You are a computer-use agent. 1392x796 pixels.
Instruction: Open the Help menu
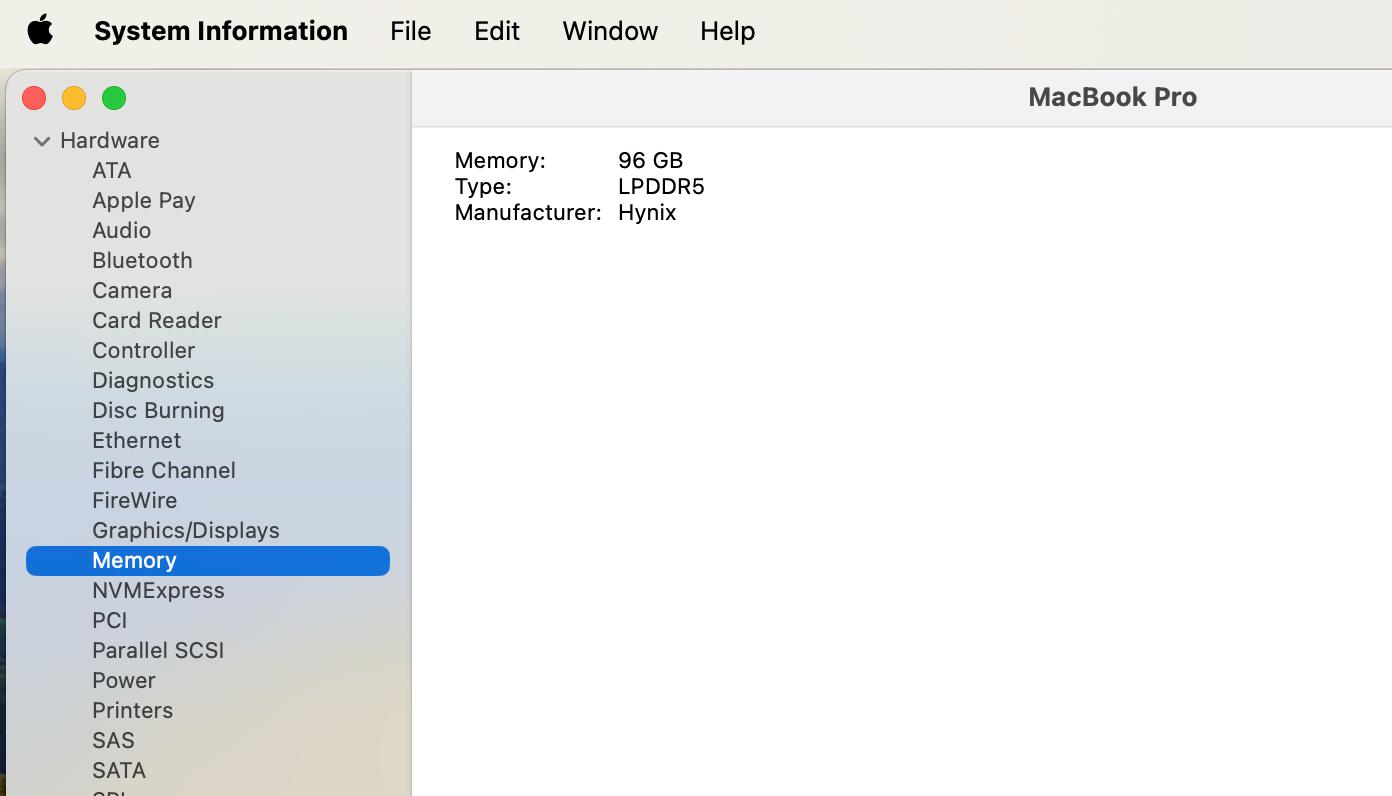727,30
